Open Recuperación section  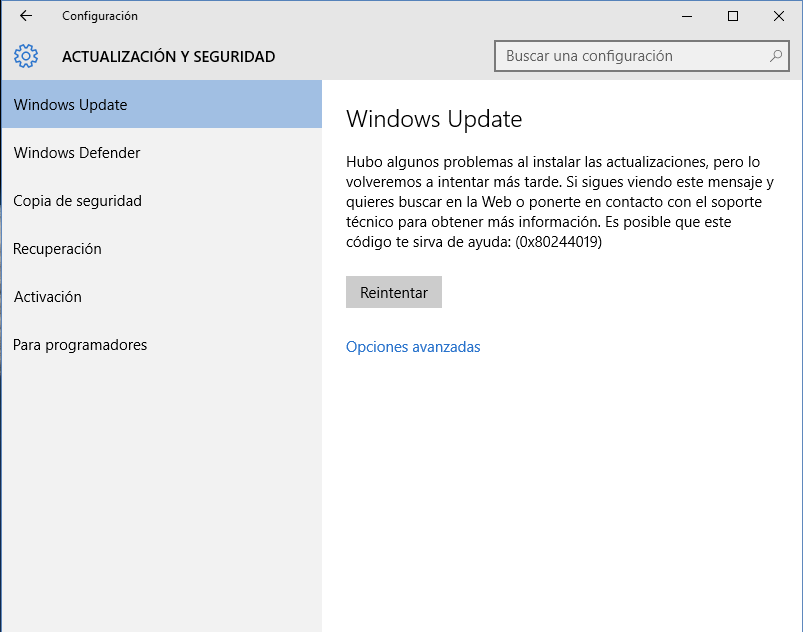coord(162,249)
